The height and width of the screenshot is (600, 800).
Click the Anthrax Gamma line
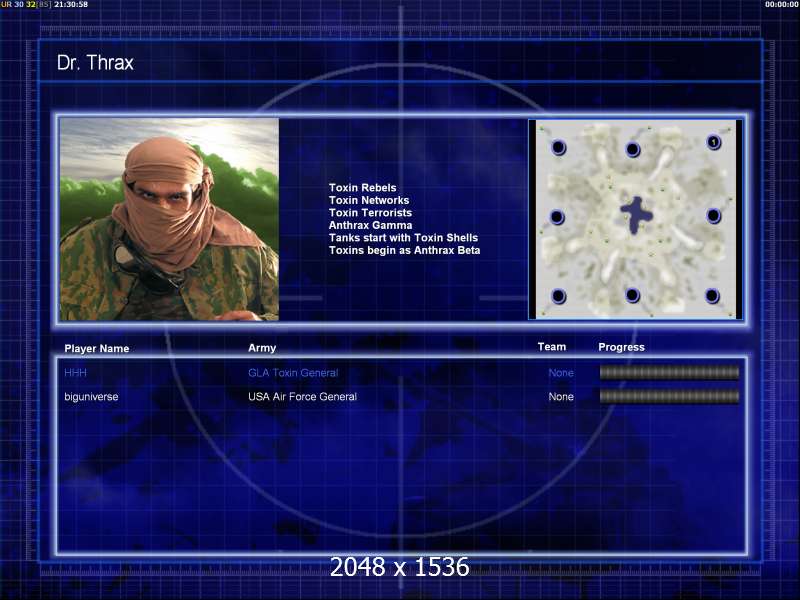click(370, 225)
